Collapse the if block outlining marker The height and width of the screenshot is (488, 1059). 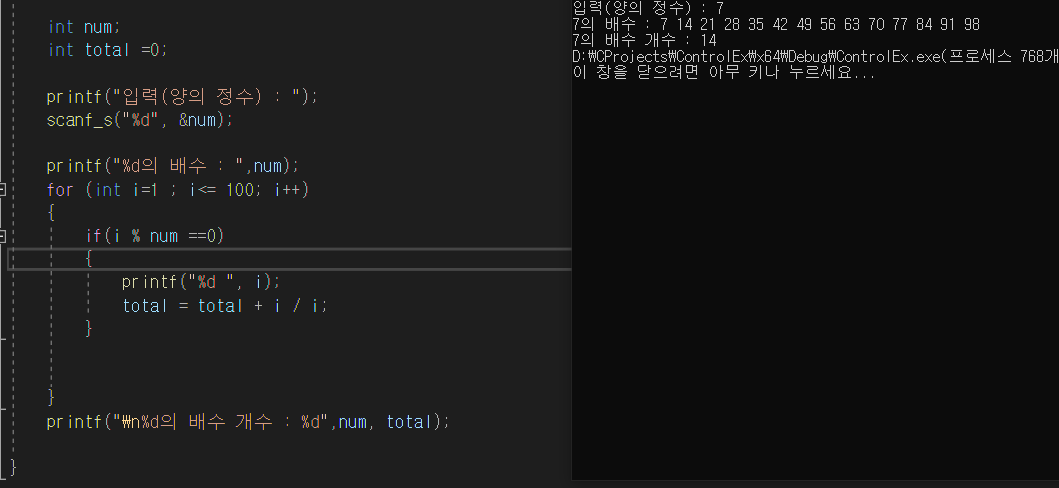(3, 236)
